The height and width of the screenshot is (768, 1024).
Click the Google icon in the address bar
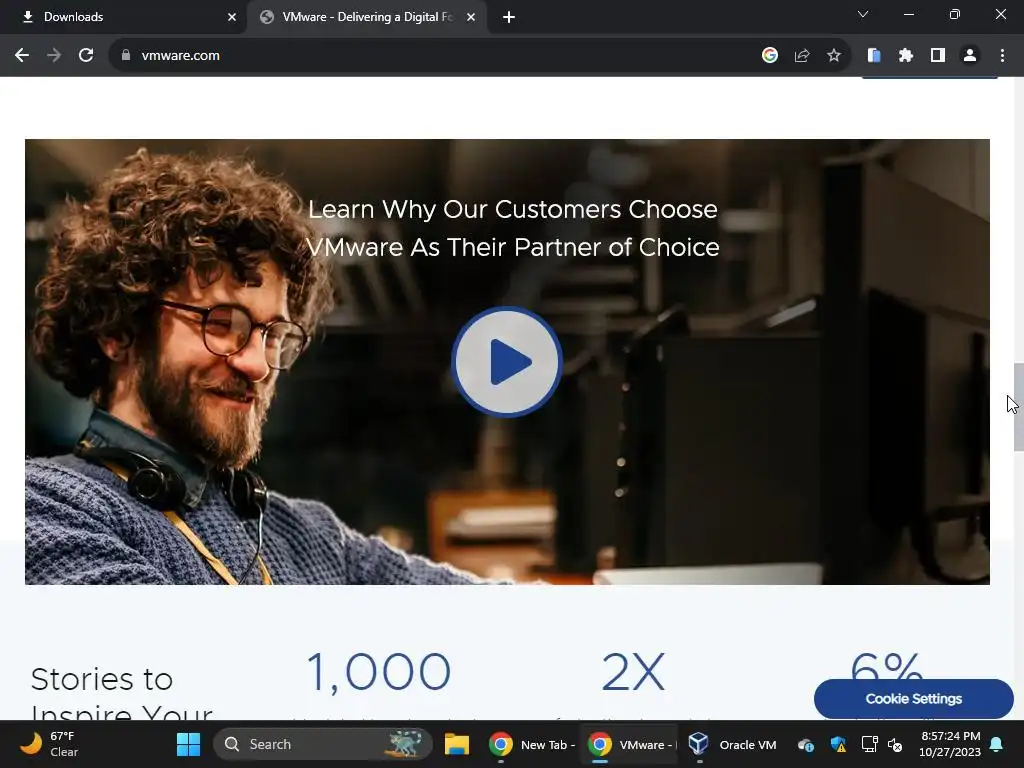(x=770, y=56)
